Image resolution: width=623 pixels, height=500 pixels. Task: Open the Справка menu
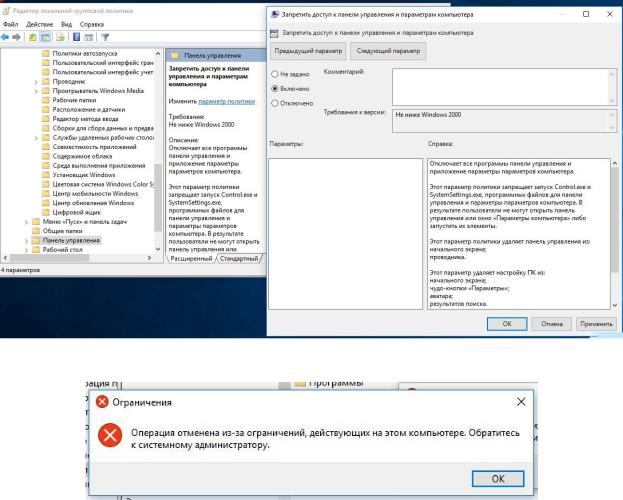92,24
